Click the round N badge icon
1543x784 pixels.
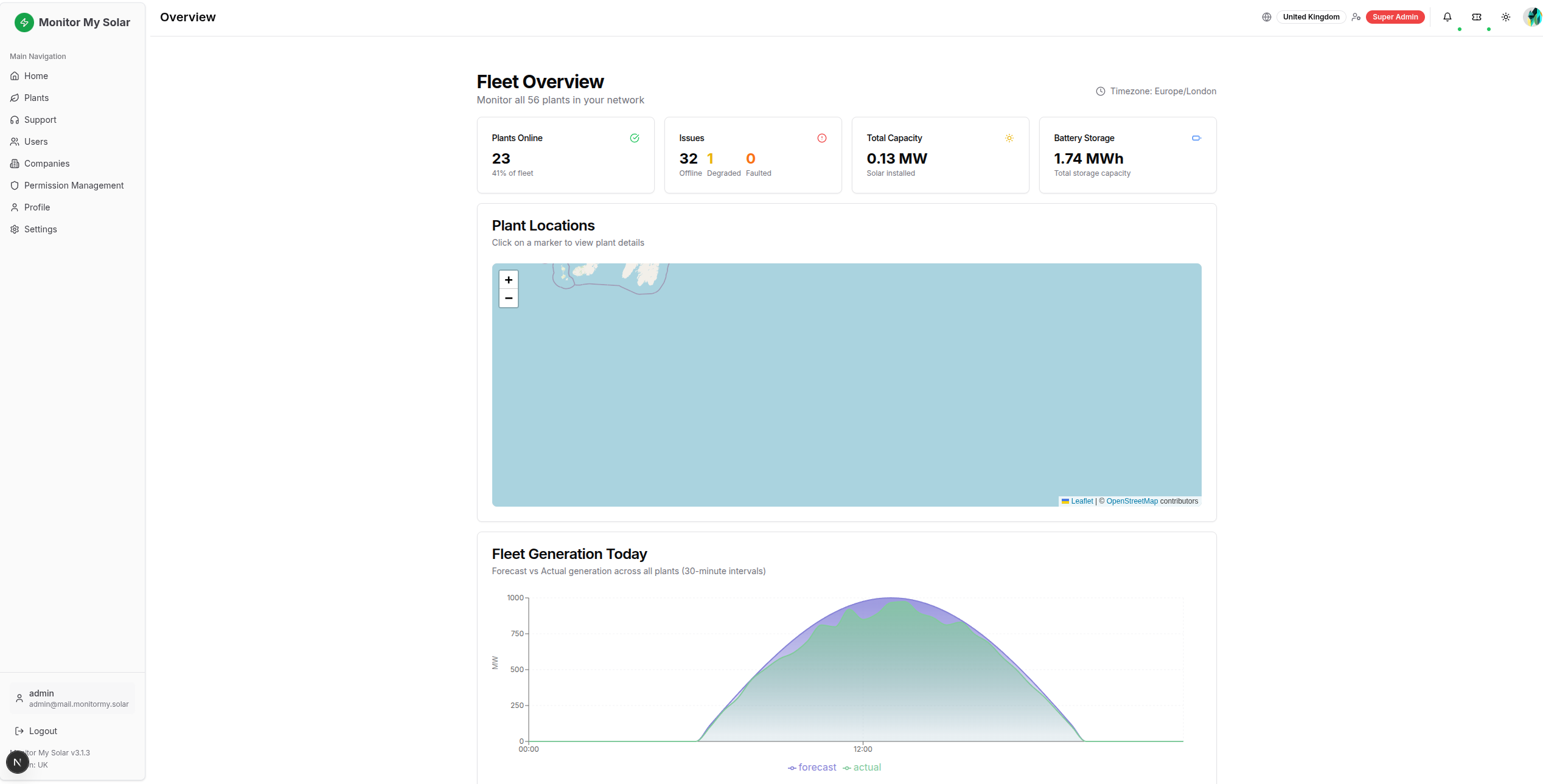point(18,762)
